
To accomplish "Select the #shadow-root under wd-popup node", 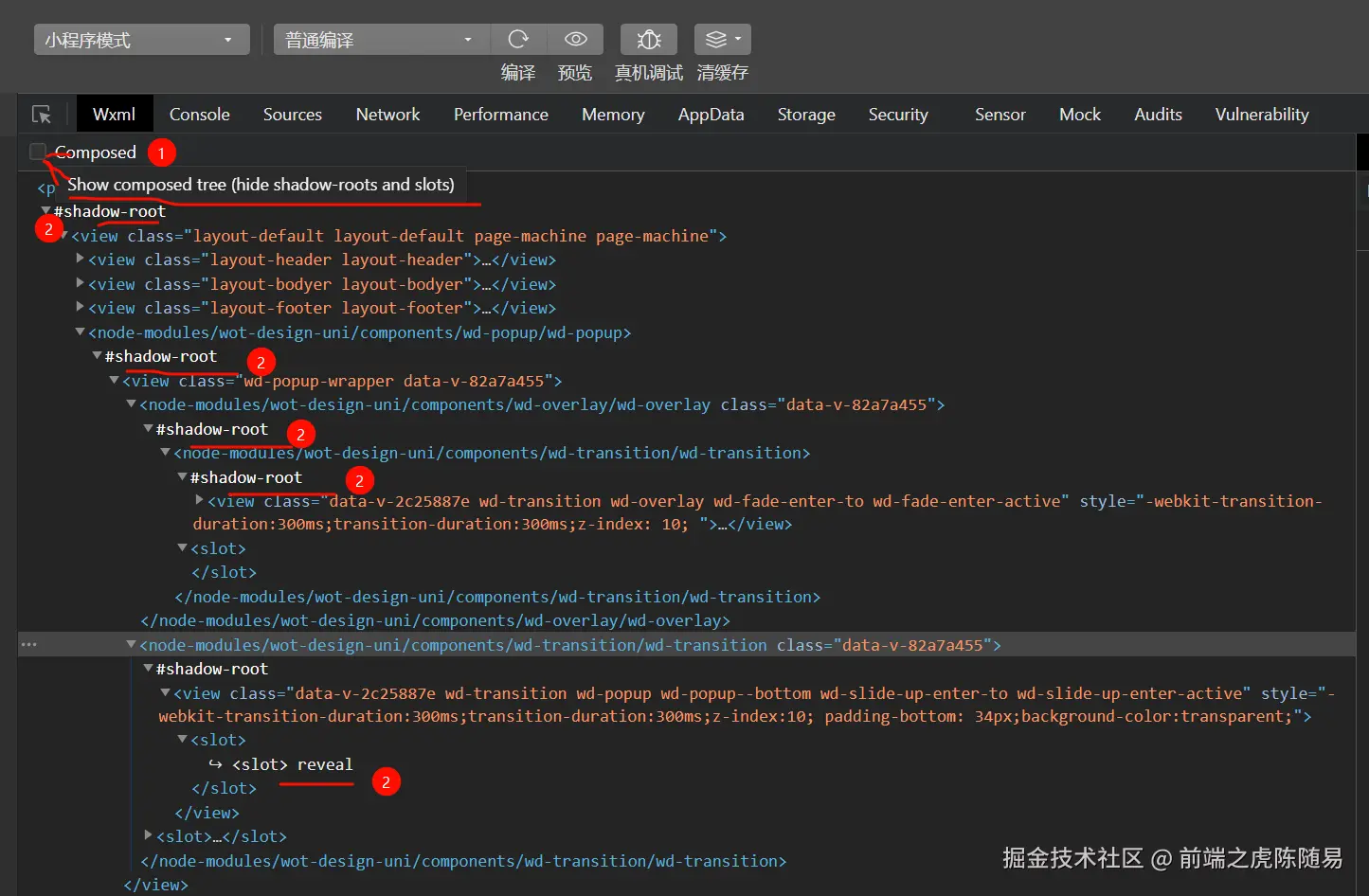I will point(161,356).
